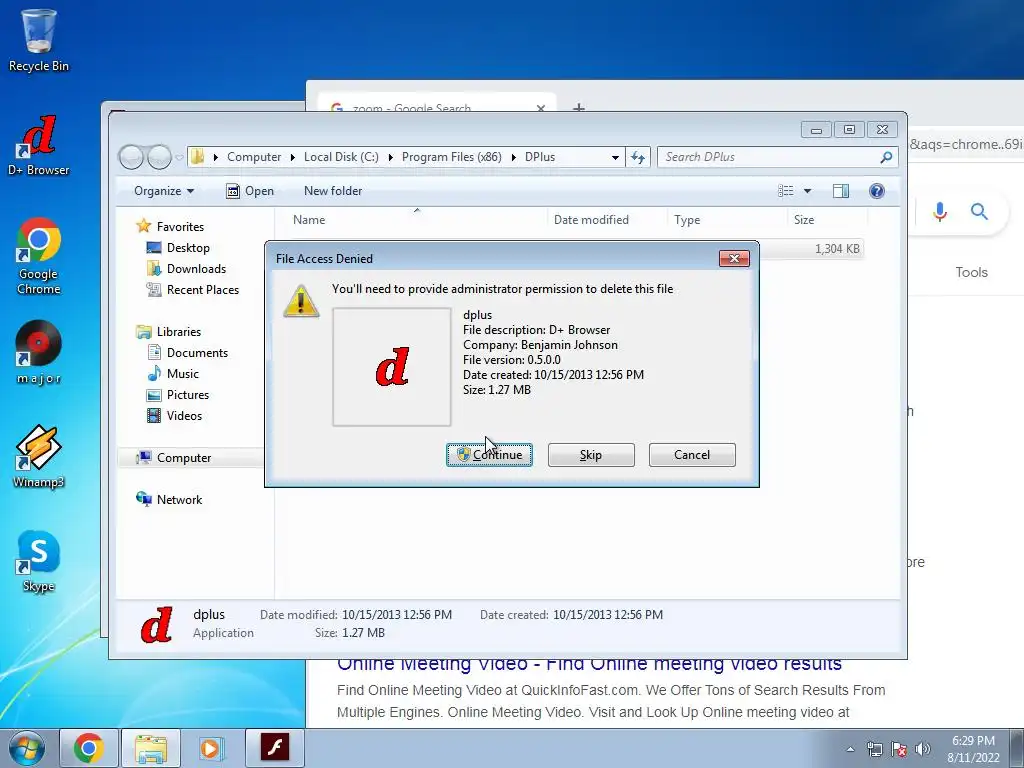Click the Windows Start button
Viewport: 1024px width, 768px height.
coord(26,748)
